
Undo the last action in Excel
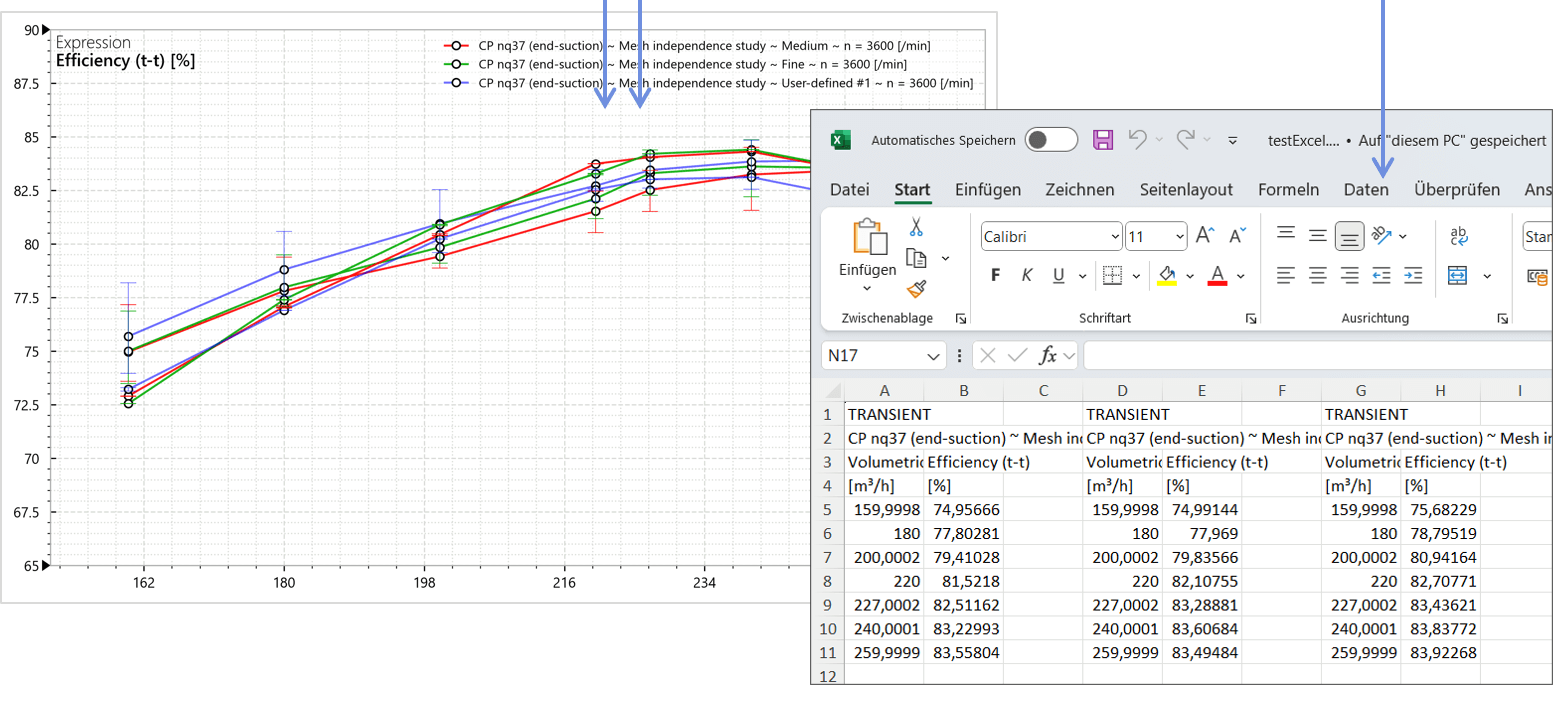coord(1137,140)
